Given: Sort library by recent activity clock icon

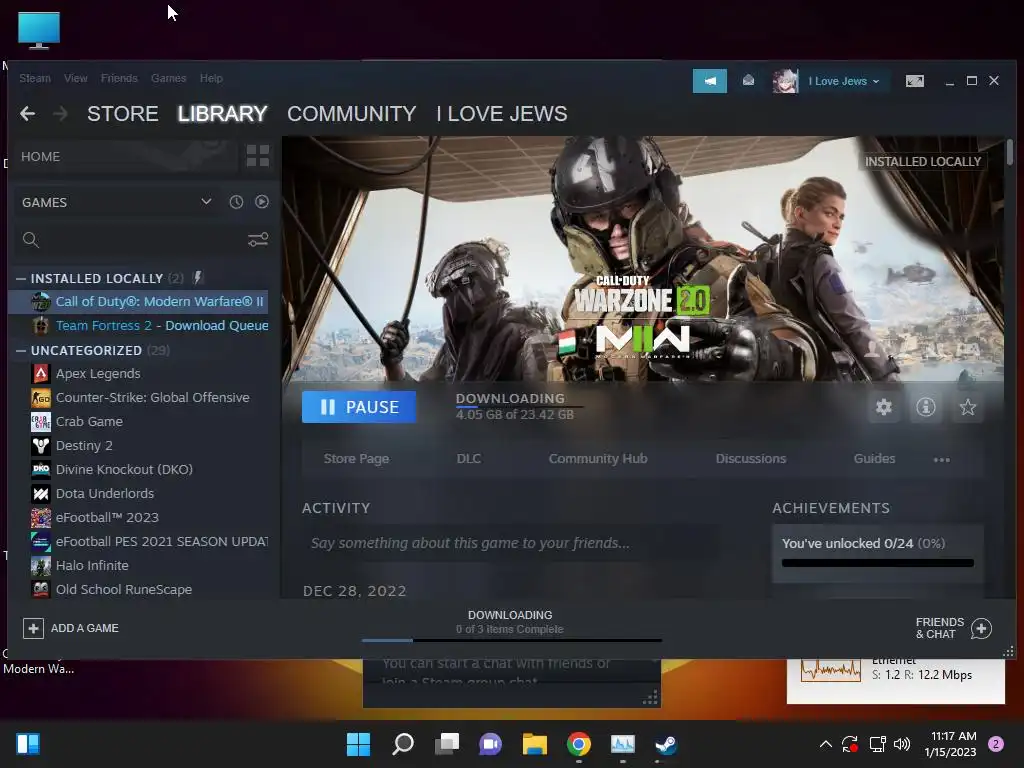Looking at the screenshot, I should point(236,202).
